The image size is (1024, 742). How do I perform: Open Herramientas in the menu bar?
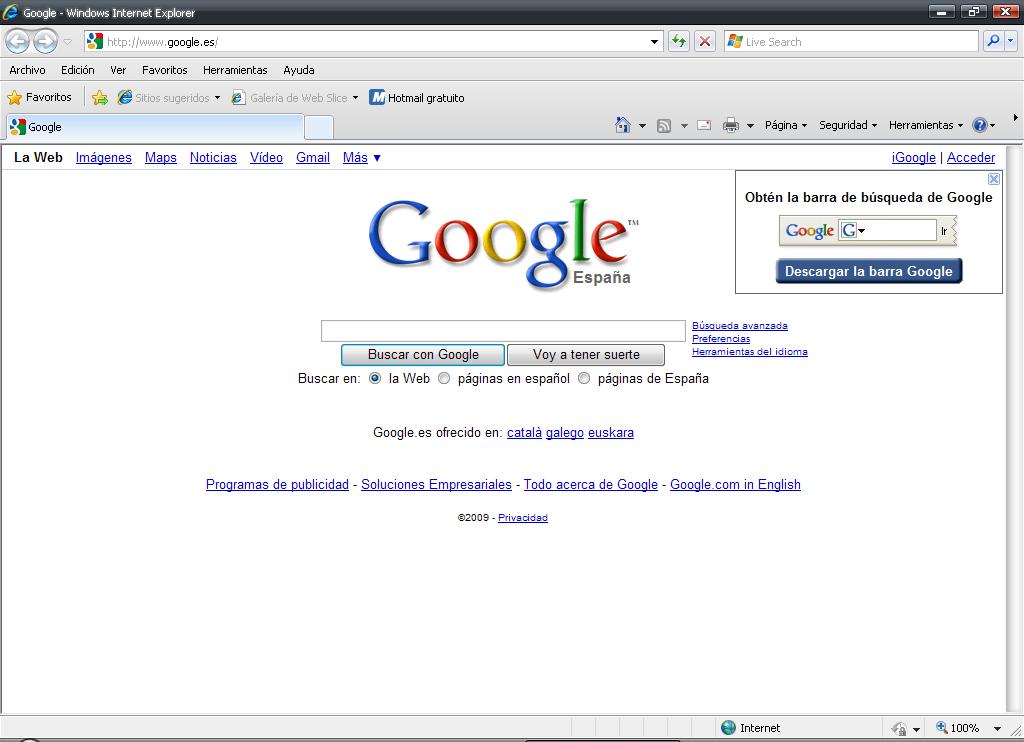(x=235, y=70)
